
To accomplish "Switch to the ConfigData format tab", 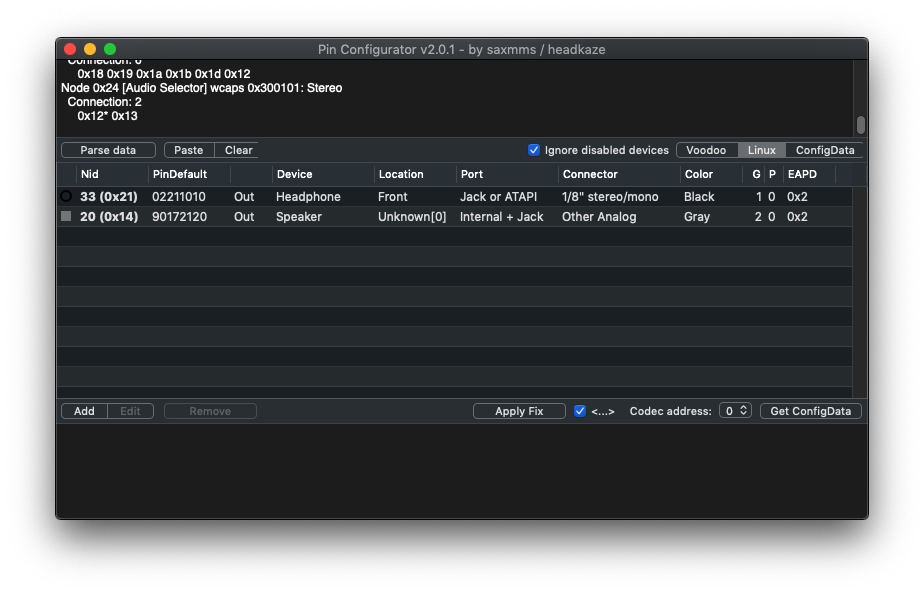I will pyautogui.click(x=824, y=150).
